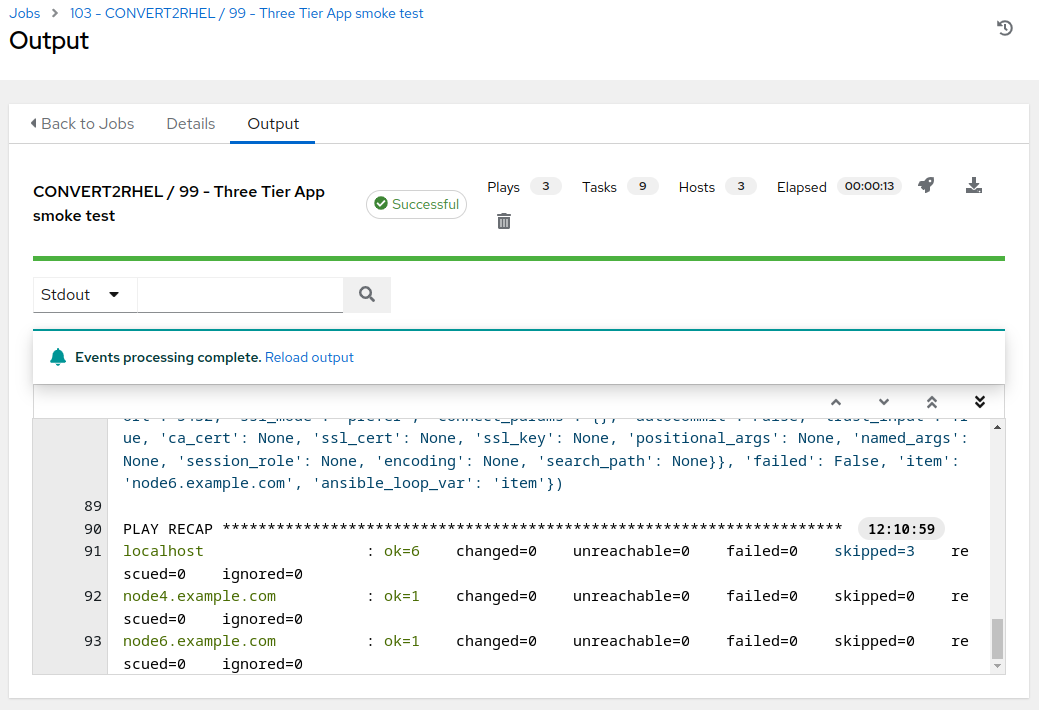Image resolution: width=1039 pixels, height=710 pixels.
Task: Click node4.example.com in the recap
Action: 199,596
